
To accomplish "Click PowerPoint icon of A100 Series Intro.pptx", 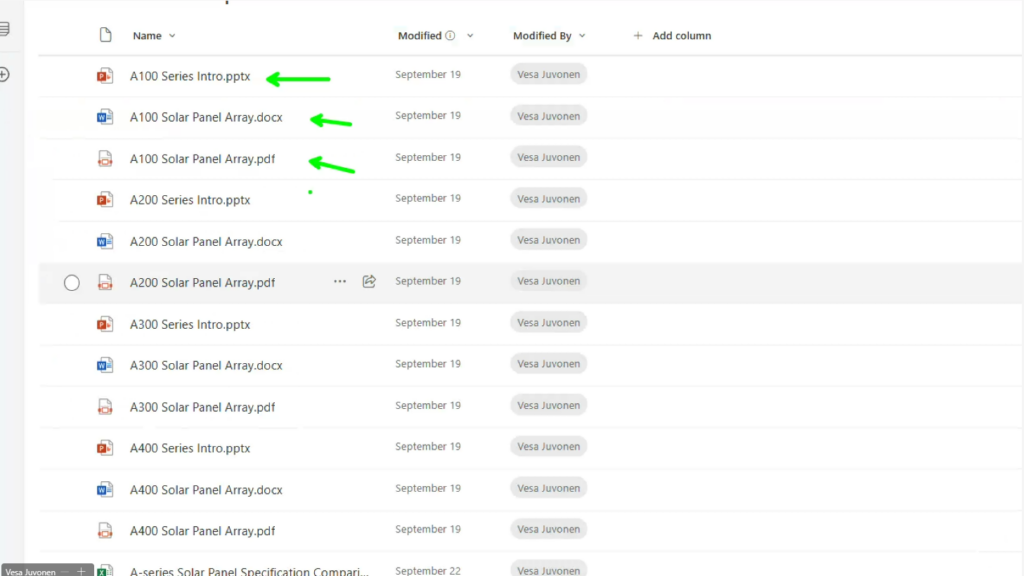I will pos(104,76).
